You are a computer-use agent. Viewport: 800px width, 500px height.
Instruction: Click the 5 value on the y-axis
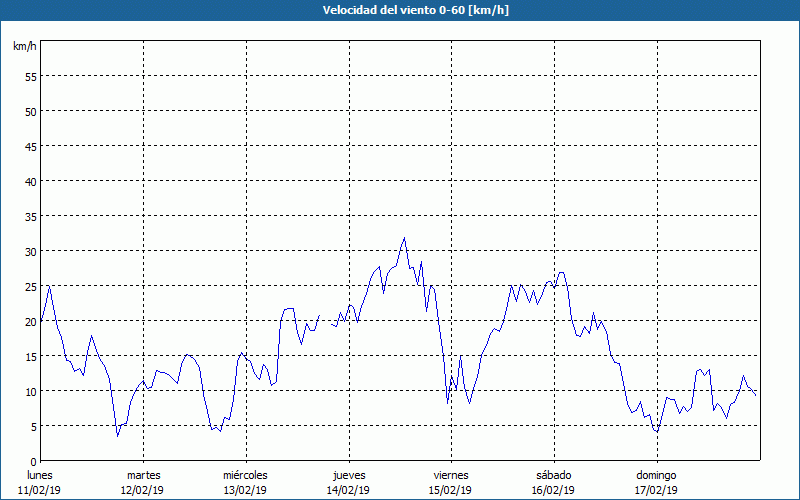pos(34,427)
